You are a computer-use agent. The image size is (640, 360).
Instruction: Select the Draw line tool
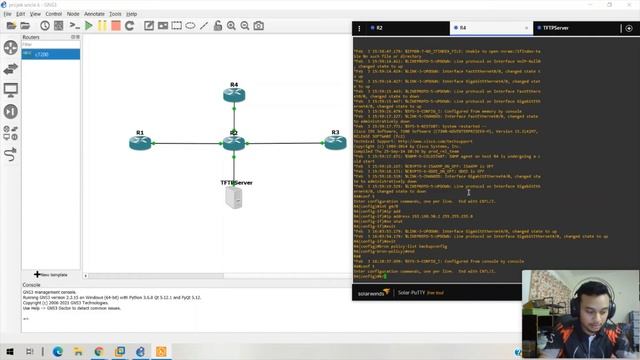coord(204,26)
